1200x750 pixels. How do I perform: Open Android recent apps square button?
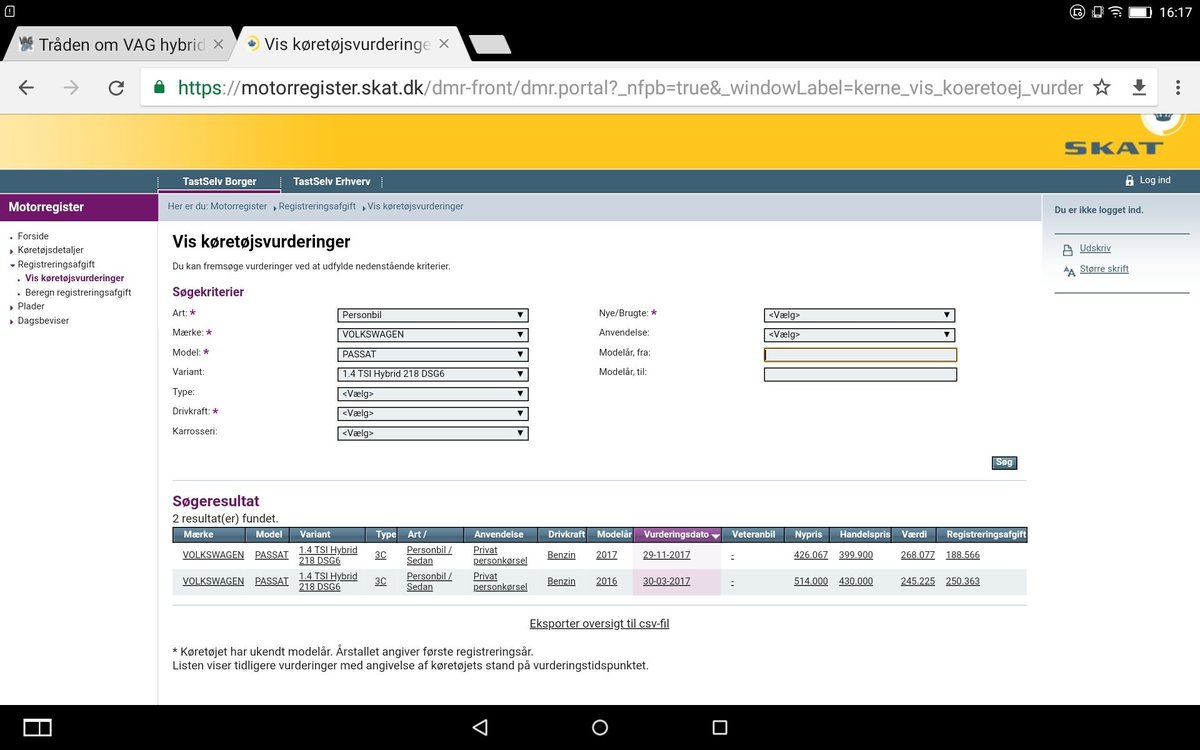(x=719, y=727)
